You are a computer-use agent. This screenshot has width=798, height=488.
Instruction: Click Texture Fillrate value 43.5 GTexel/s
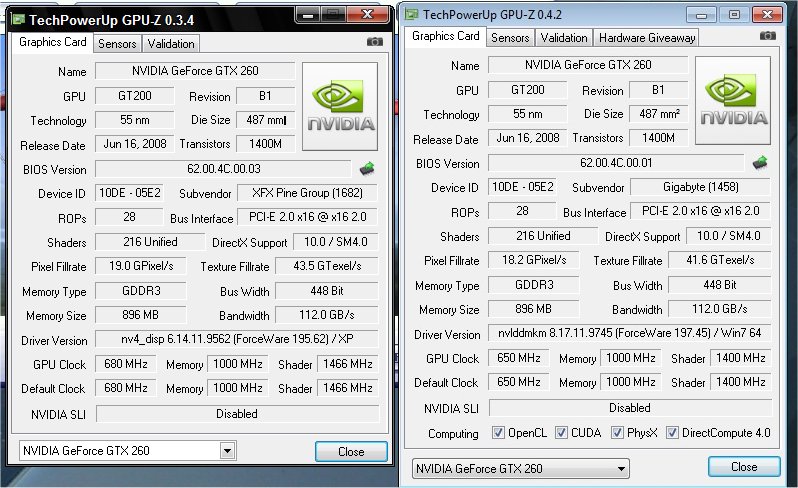[x=327, y=266]
